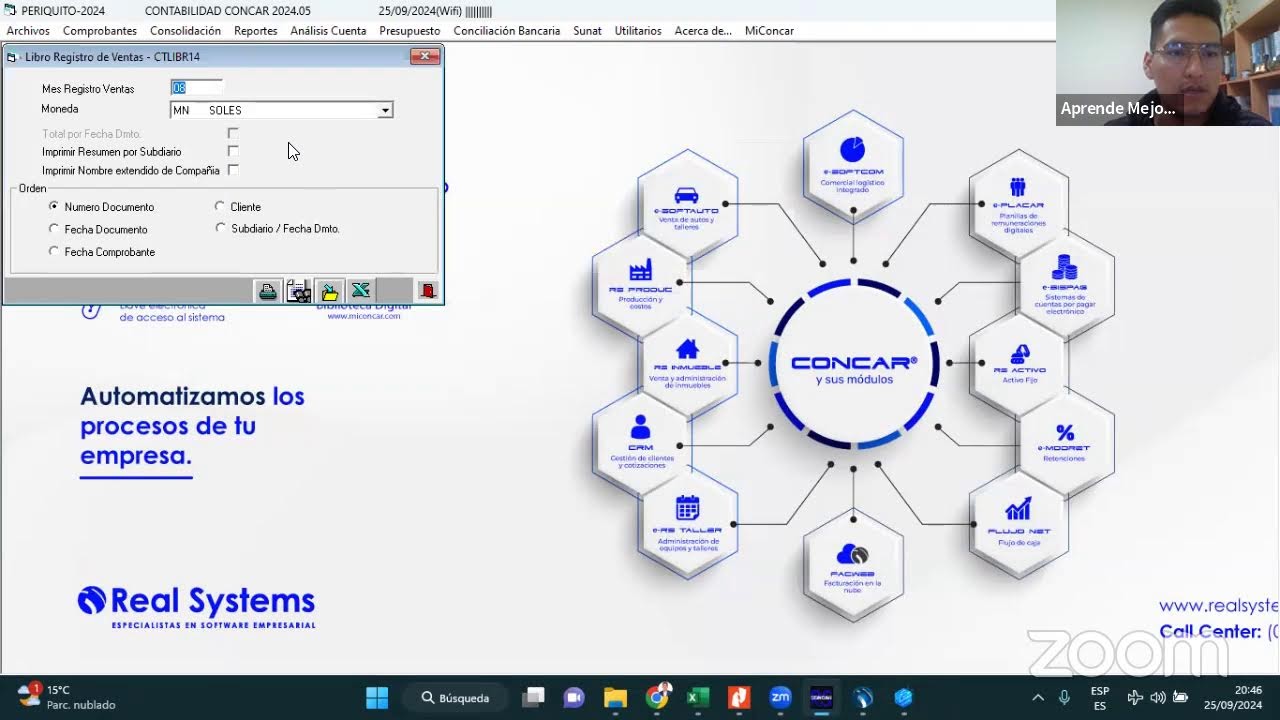1280x720 pixels.
Task: Open the Sunat menu
Action: coord(588,31)
